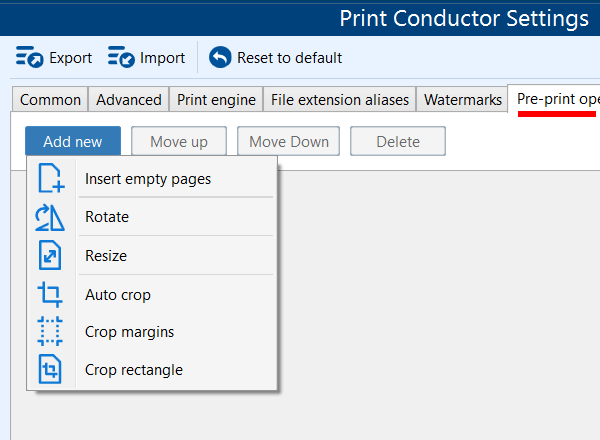Click the Add new button

(x=73, y=141)
